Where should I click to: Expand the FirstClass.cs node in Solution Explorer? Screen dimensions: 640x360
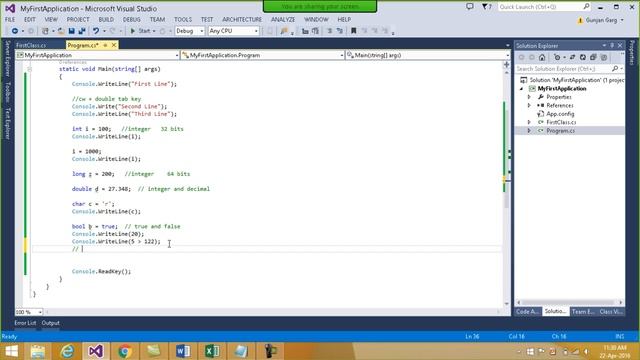tap(529, 122)
